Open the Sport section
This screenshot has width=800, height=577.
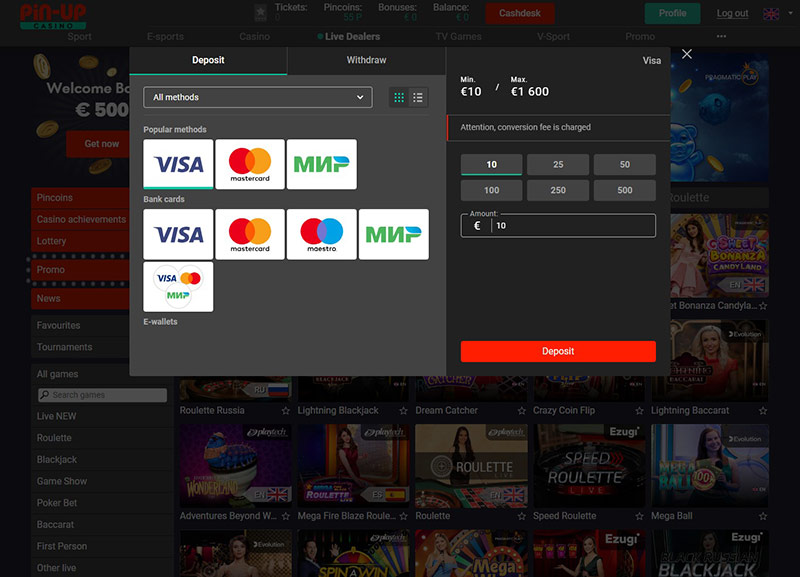80,37
